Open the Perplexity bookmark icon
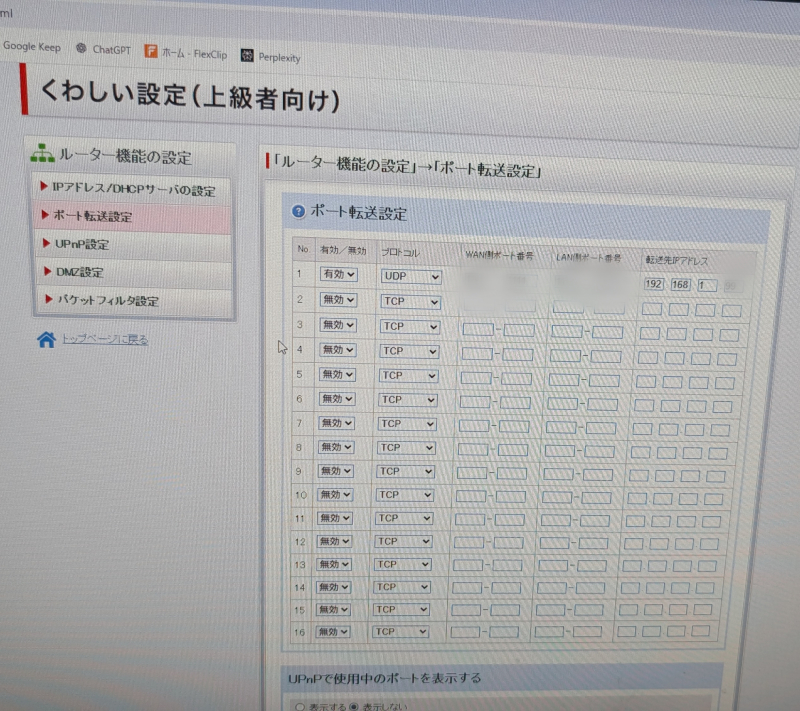 tap(246, 56)
